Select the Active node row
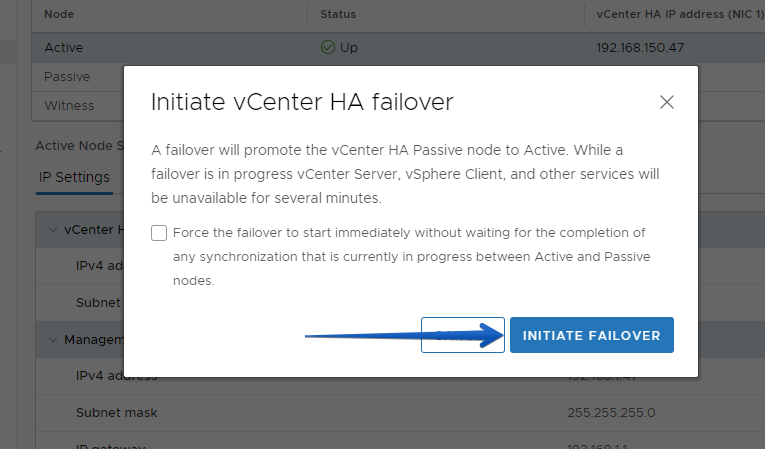The image size is (765, 449). (398, 48)
